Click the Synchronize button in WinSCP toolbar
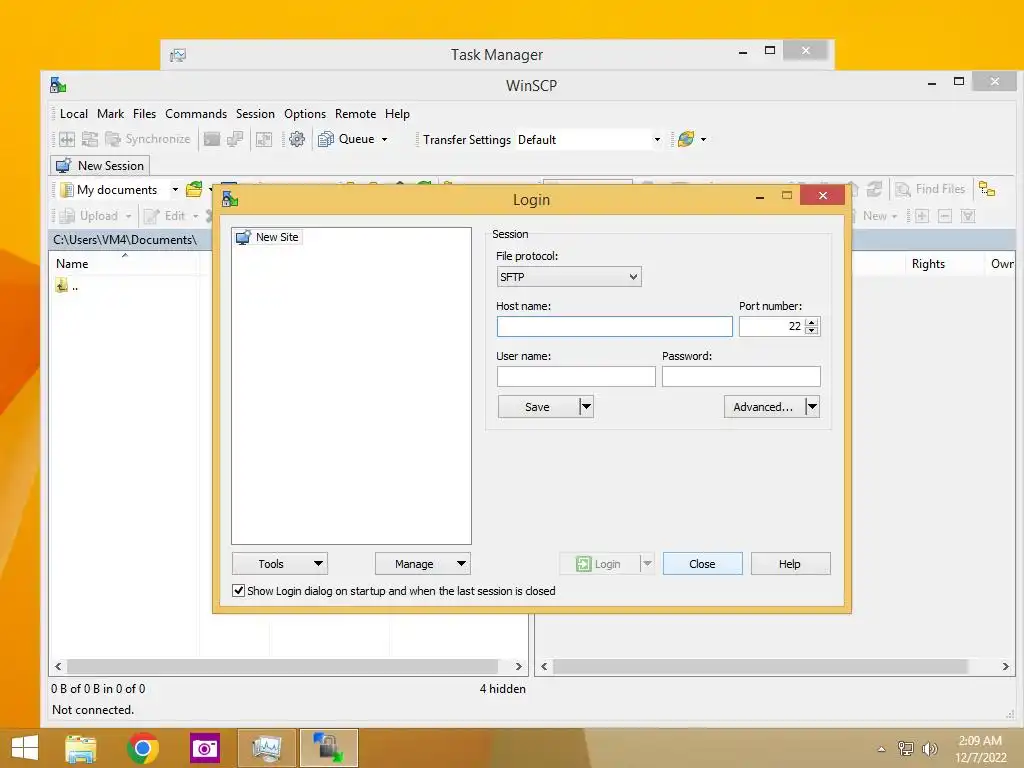1024x768 pixels. [148, 139]
